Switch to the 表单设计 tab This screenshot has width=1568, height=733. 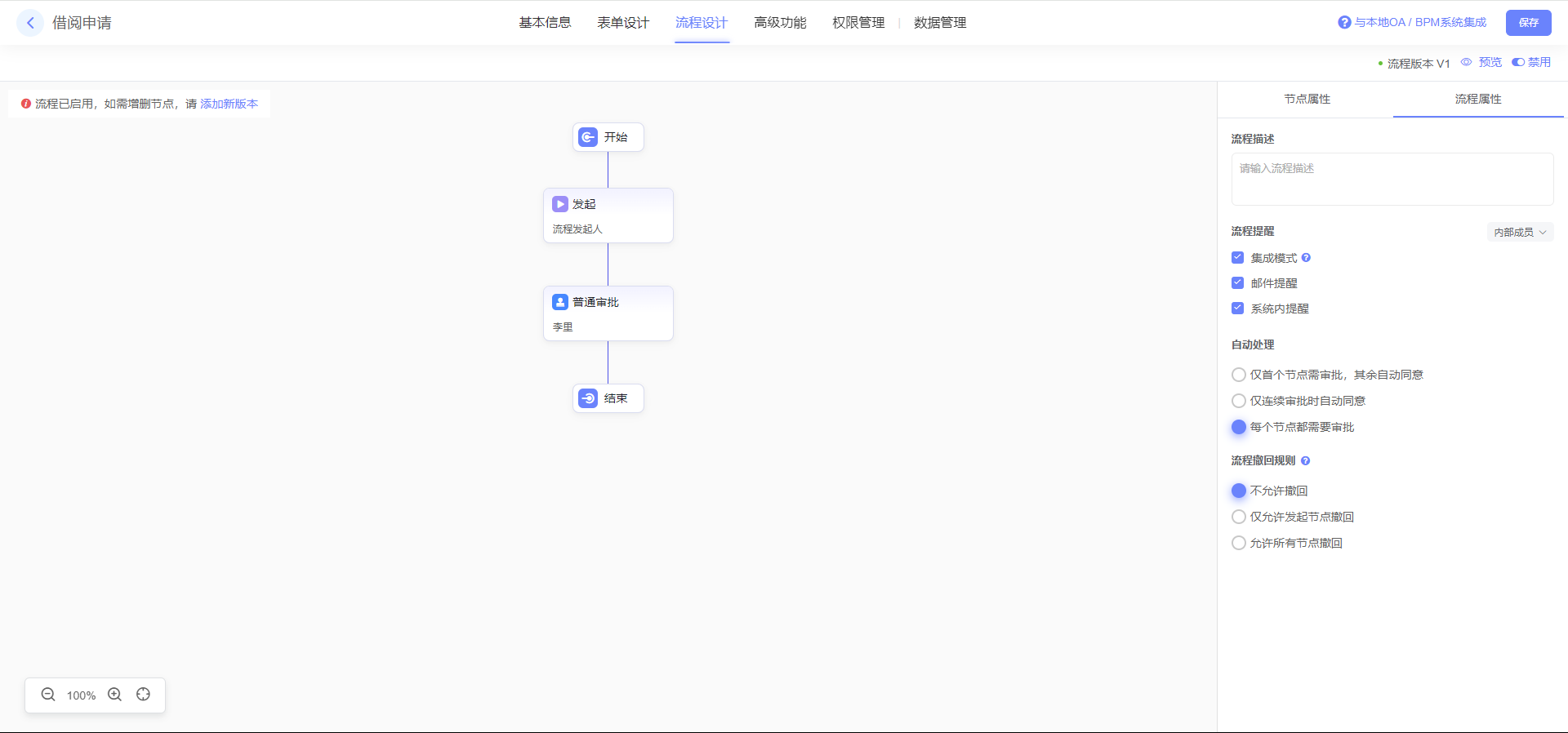tap(623, 23)
